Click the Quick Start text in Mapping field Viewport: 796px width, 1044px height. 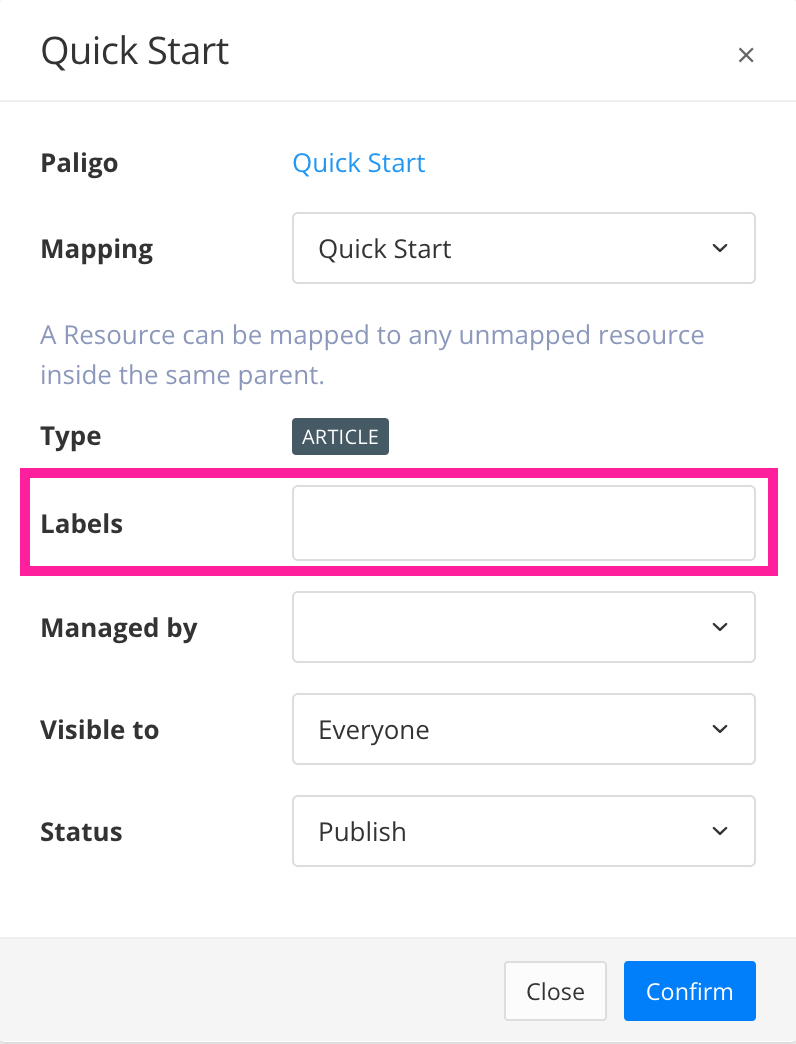pyautogui.click(x=383, y=248)
